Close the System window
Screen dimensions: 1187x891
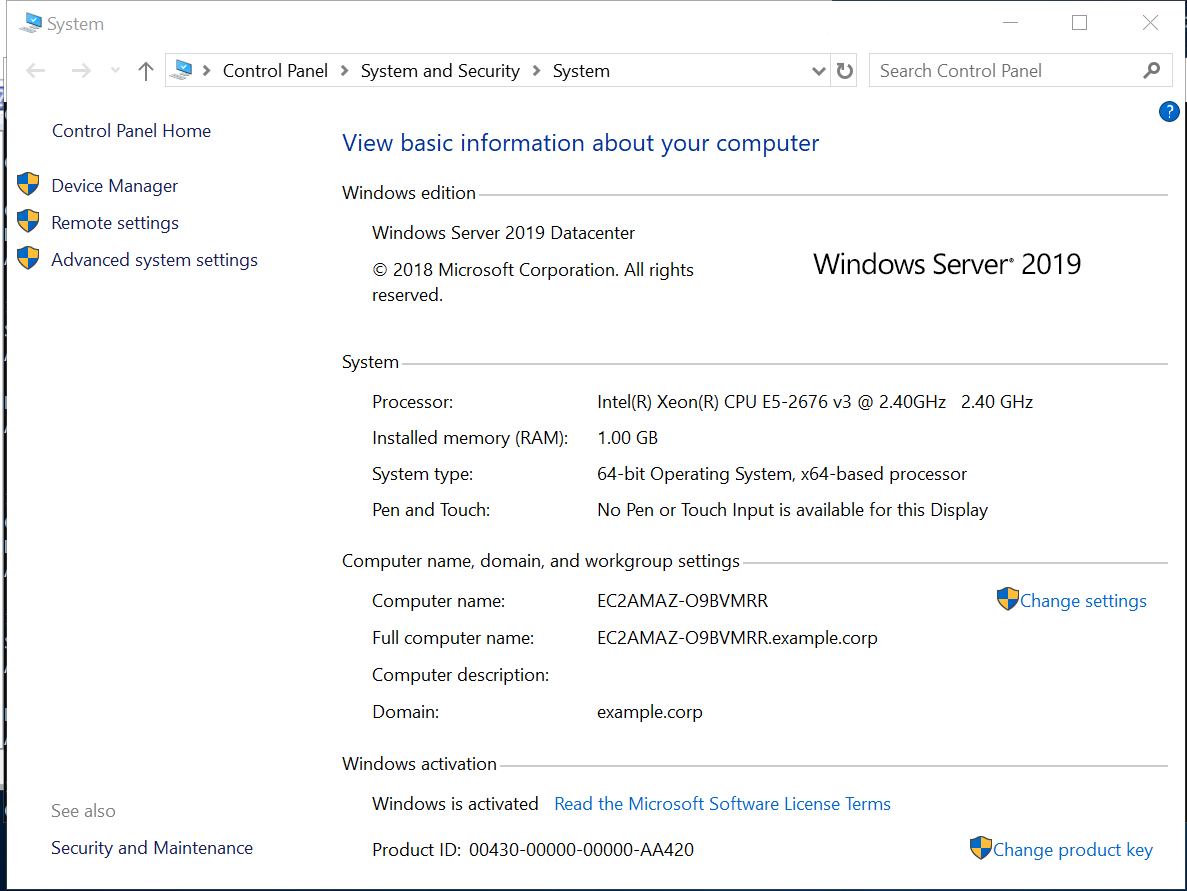coord(1150,23)
